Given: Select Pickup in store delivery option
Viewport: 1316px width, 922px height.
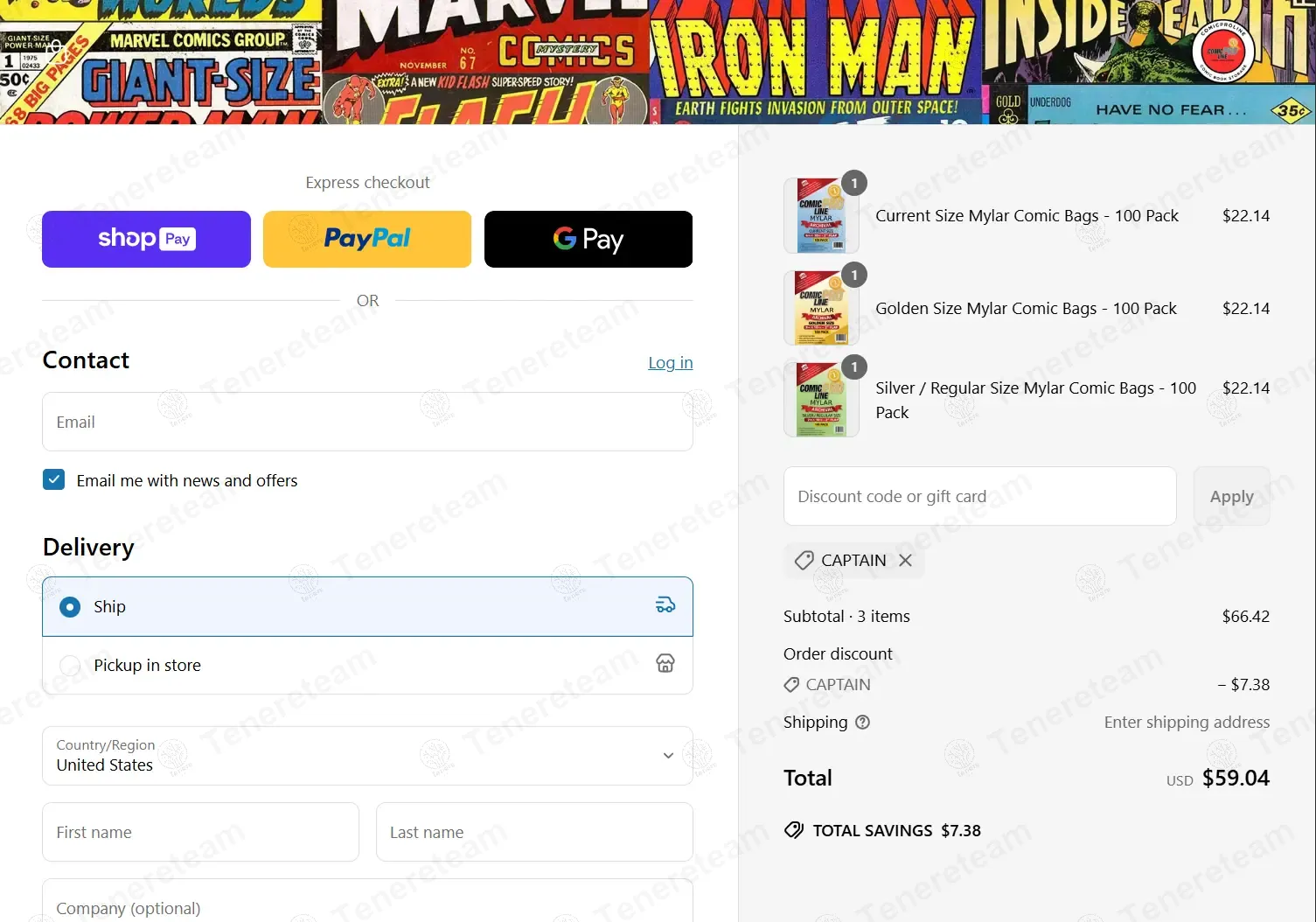Looking at the screenshot, I should tap(70, 666).
